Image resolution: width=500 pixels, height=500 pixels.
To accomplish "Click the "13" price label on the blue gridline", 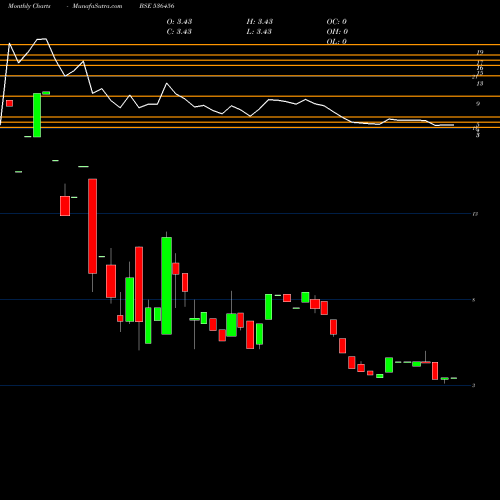I will pyautogui.click(x=475, y=214).
